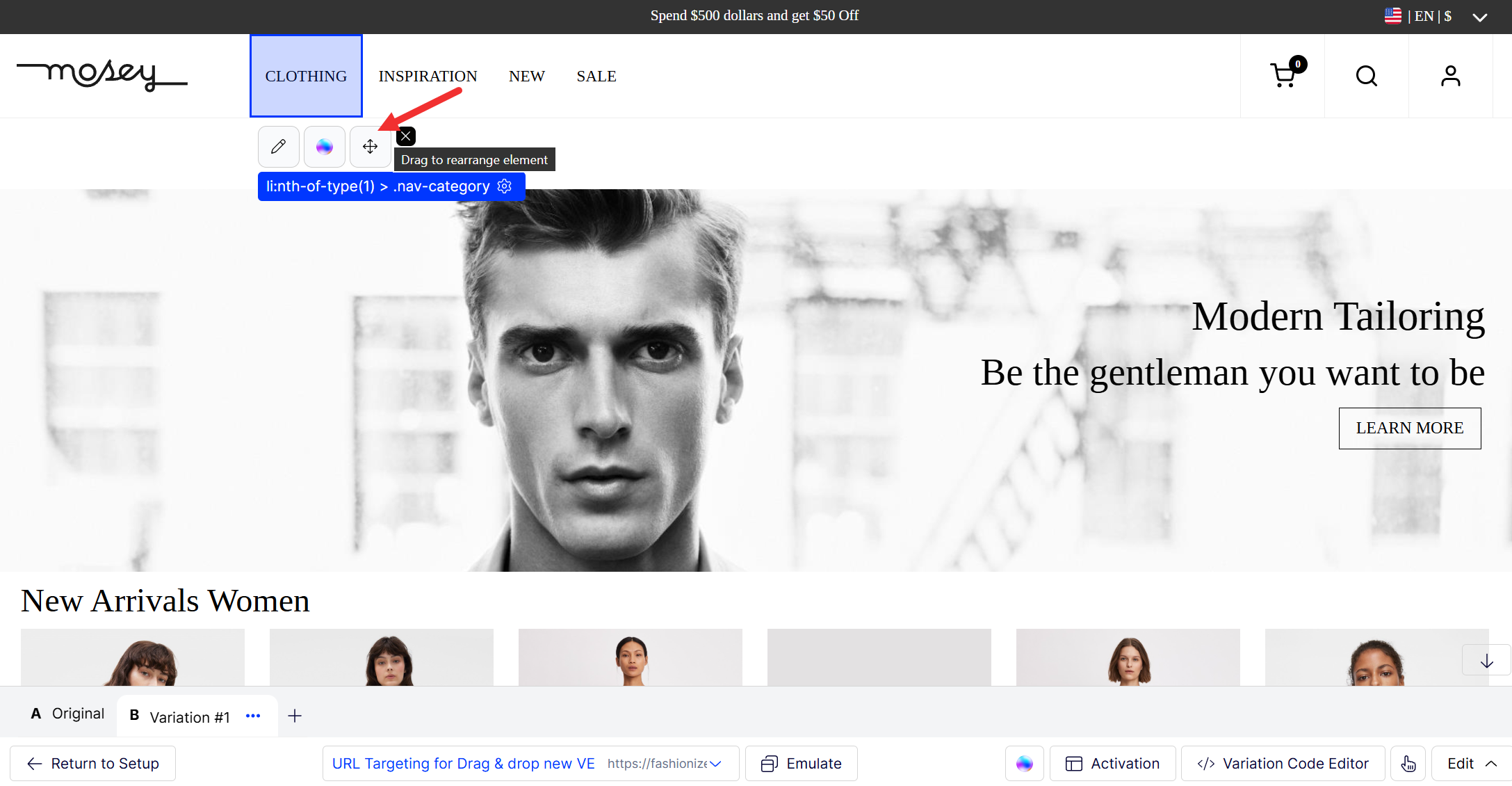Add a new variation with plus
Image resolution: width=1512 pixels, height=786 pixels.
pos(295,716)
